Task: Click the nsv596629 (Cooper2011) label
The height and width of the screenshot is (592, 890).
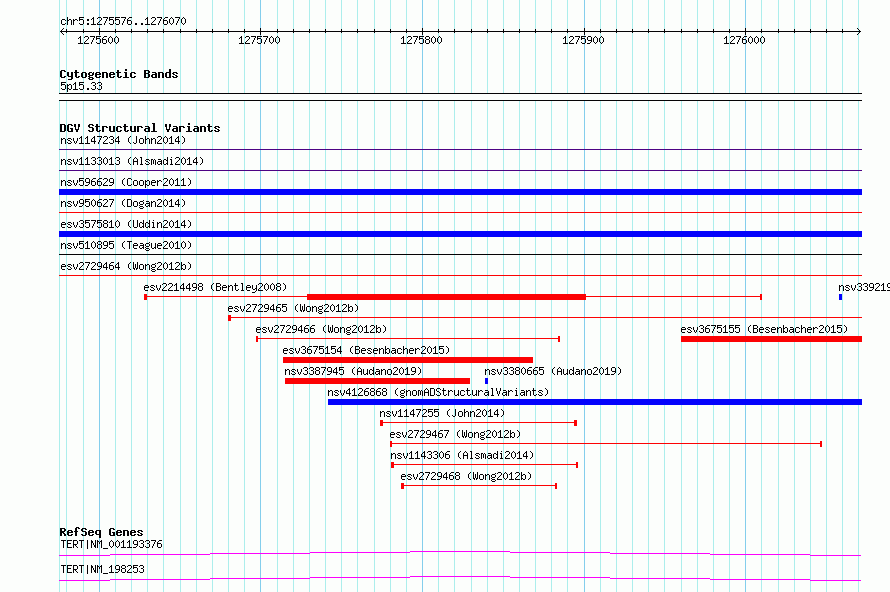Action: tap(126, 182)
